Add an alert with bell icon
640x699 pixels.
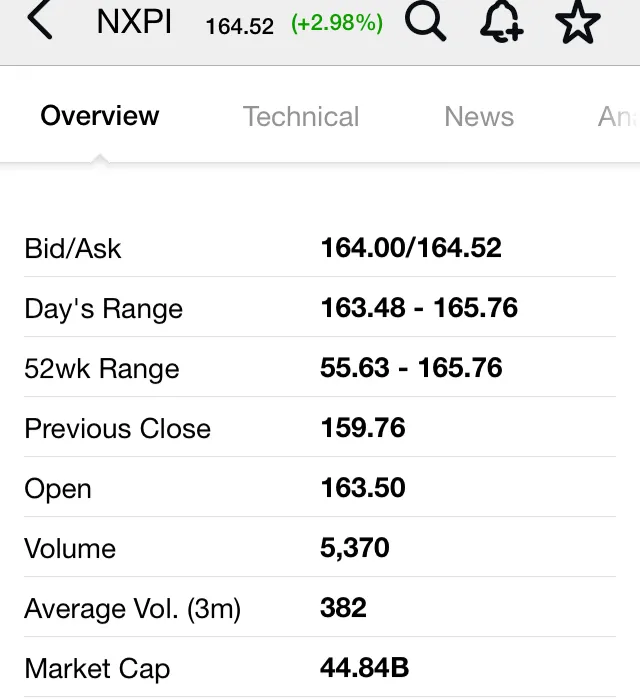pos(502,21)
